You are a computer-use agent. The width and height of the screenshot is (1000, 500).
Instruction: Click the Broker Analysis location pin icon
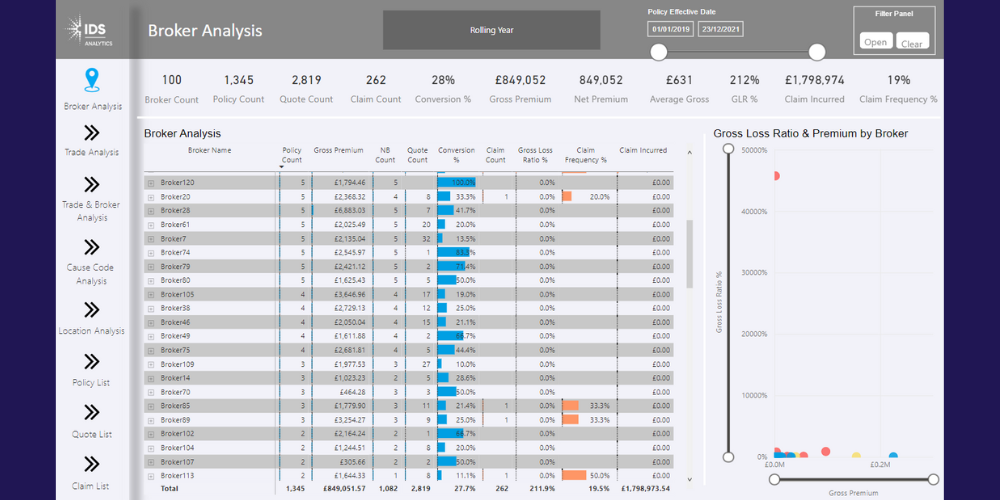92,80
